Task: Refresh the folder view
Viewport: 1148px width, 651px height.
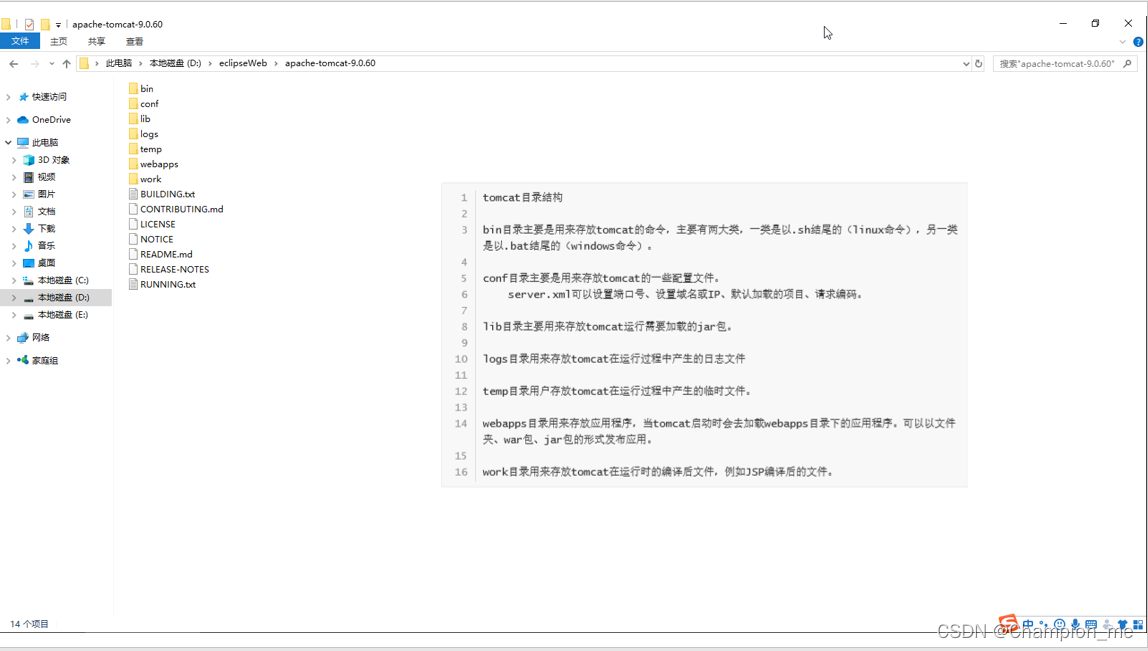Action: pyautogui.click(x=977, y=63)
